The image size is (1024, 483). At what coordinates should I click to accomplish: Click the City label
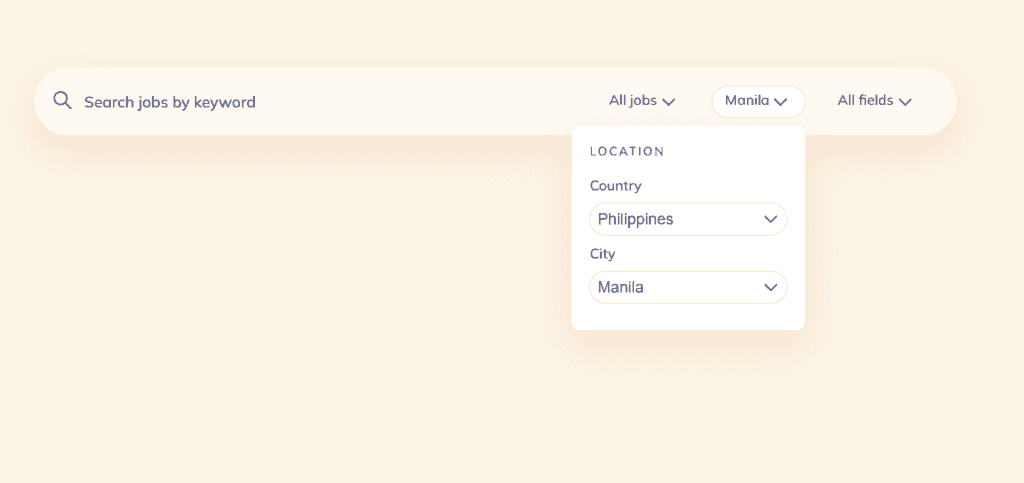pyautogui.click(x=602, y=254)
